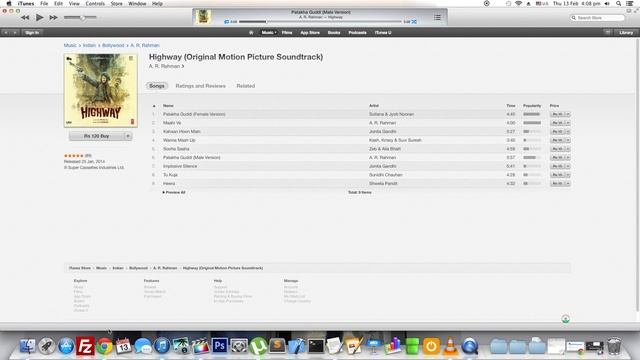
Task: Switch to the App Store section
Action: coord(310,32)
